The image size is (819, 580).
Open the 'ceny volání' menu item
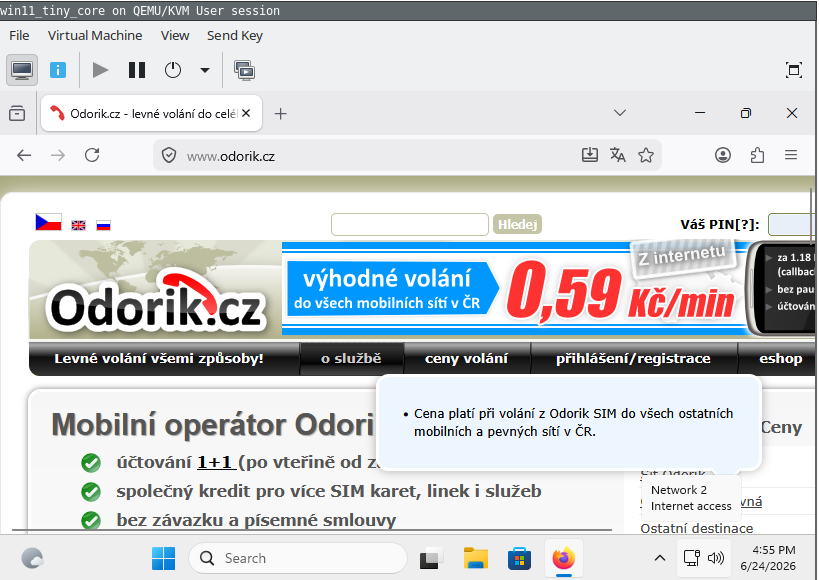[x=466, y=358]
